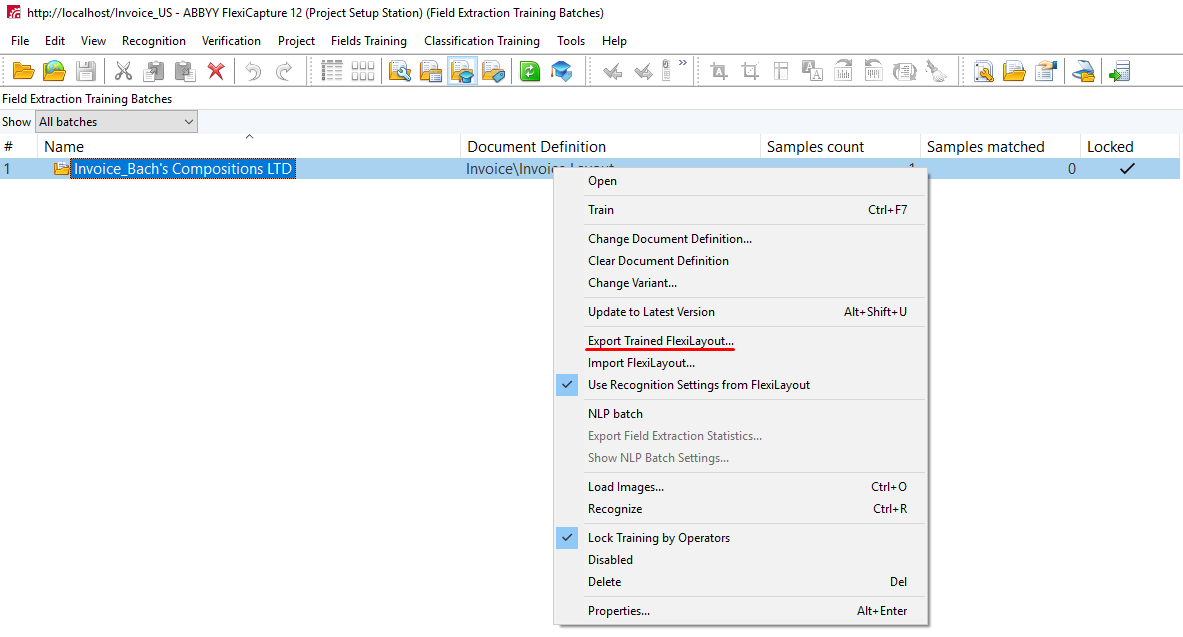Click the standalone blue graduation cap icon
The image size is (1183, 637).
point(561,72)
